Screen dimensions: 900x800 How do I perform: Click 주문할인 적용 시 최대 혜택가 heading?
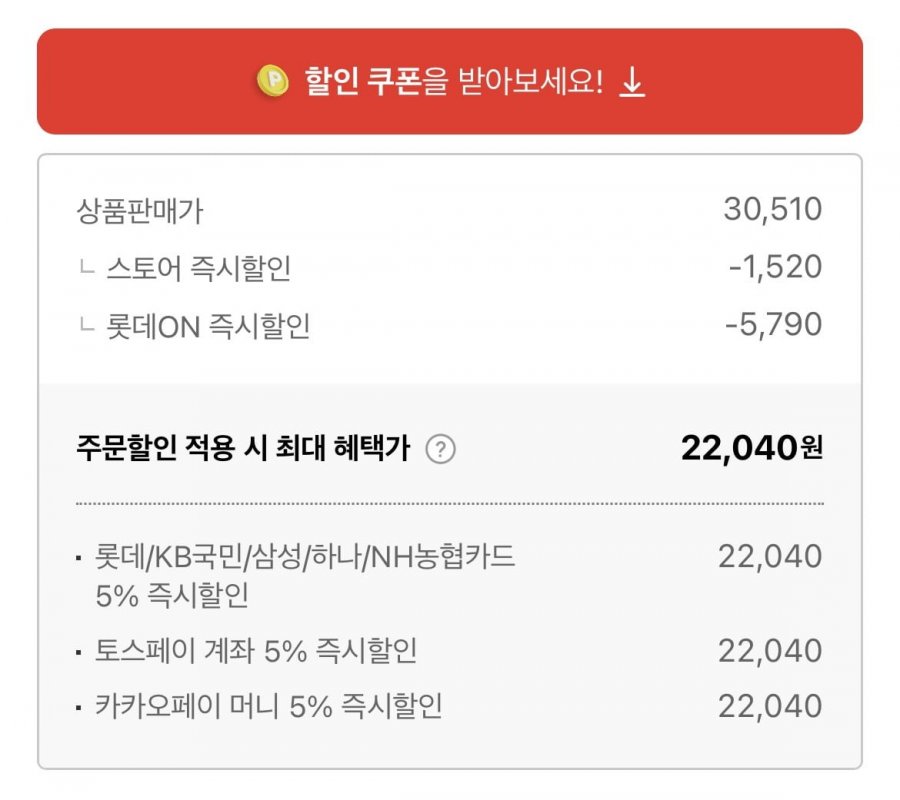pyautogui.click(x=243, y=448)
